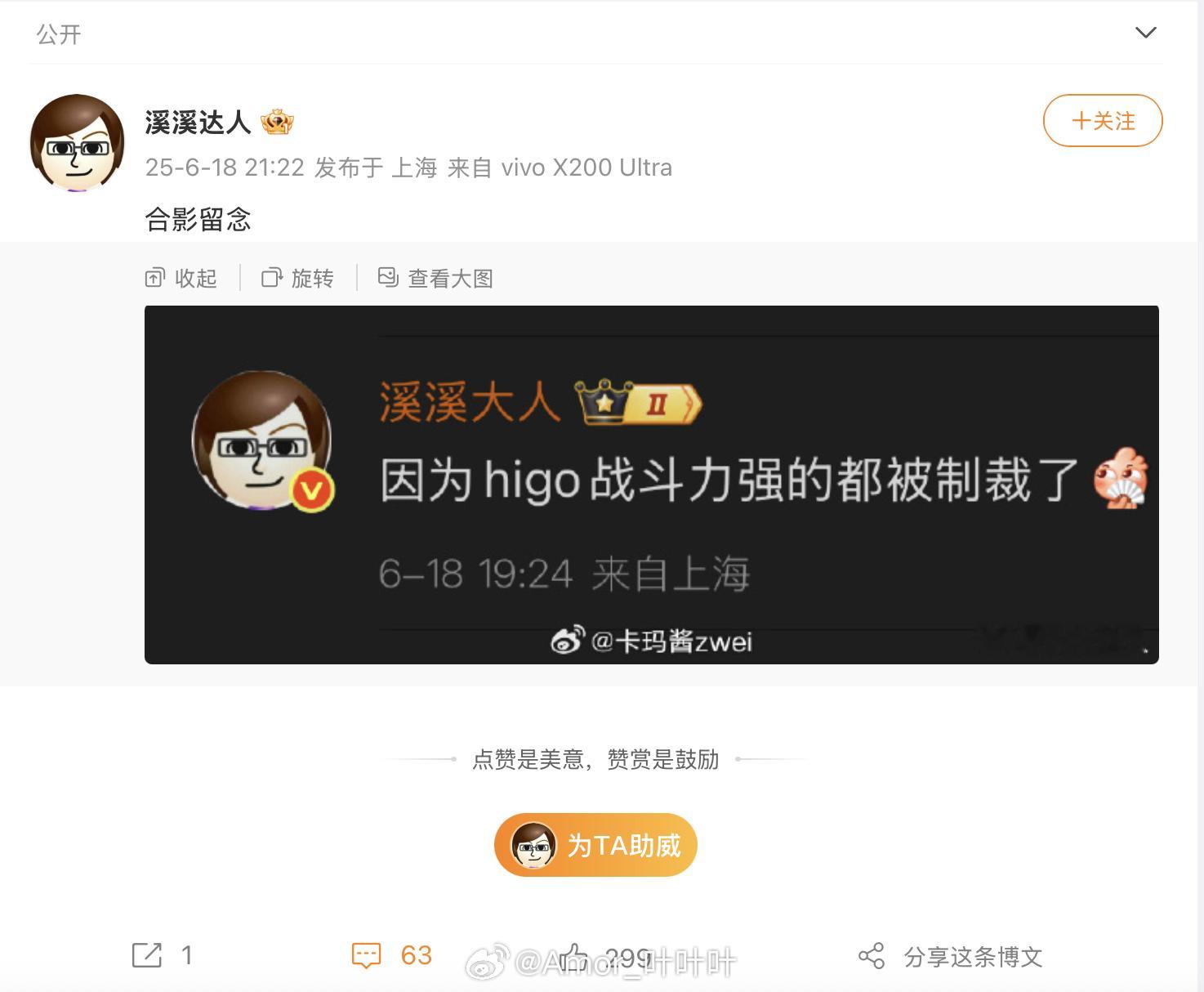Open the 溪溪达人 username link
The width and height of the screenshot is (1204, 992).
198,123
